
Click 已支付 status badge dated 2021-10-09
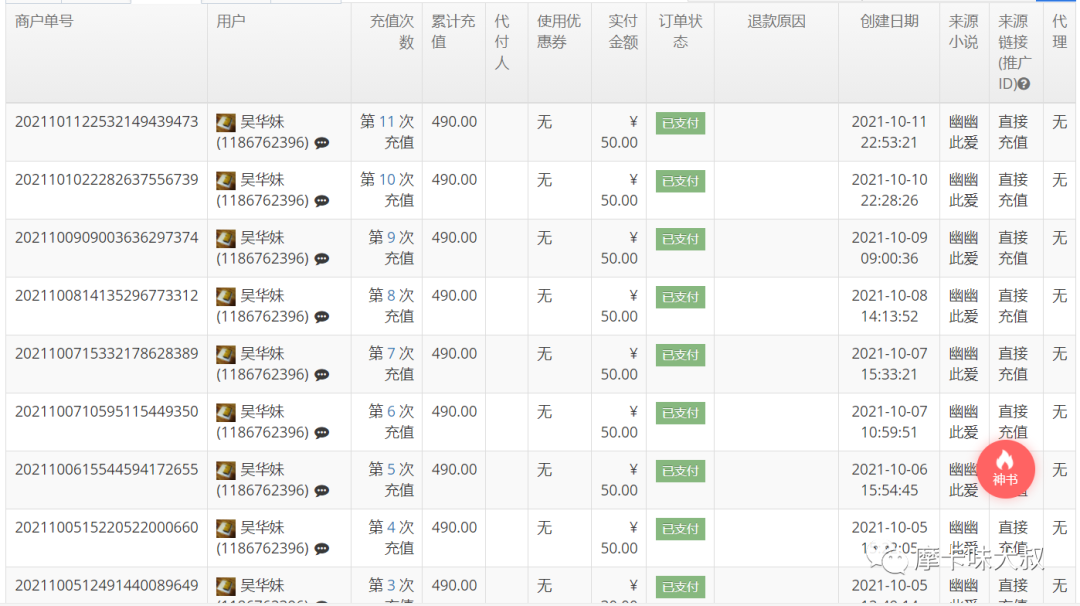tap(680, 239)
